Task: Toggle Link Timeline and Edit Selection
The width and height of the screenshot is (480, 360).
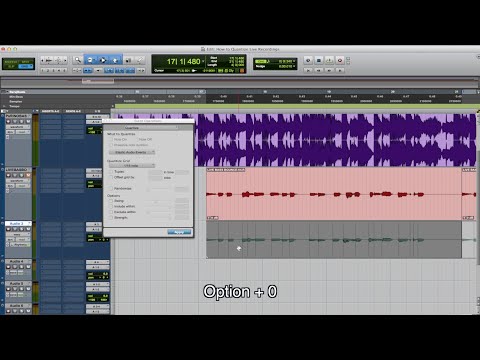Action: [x=109, y=70]
